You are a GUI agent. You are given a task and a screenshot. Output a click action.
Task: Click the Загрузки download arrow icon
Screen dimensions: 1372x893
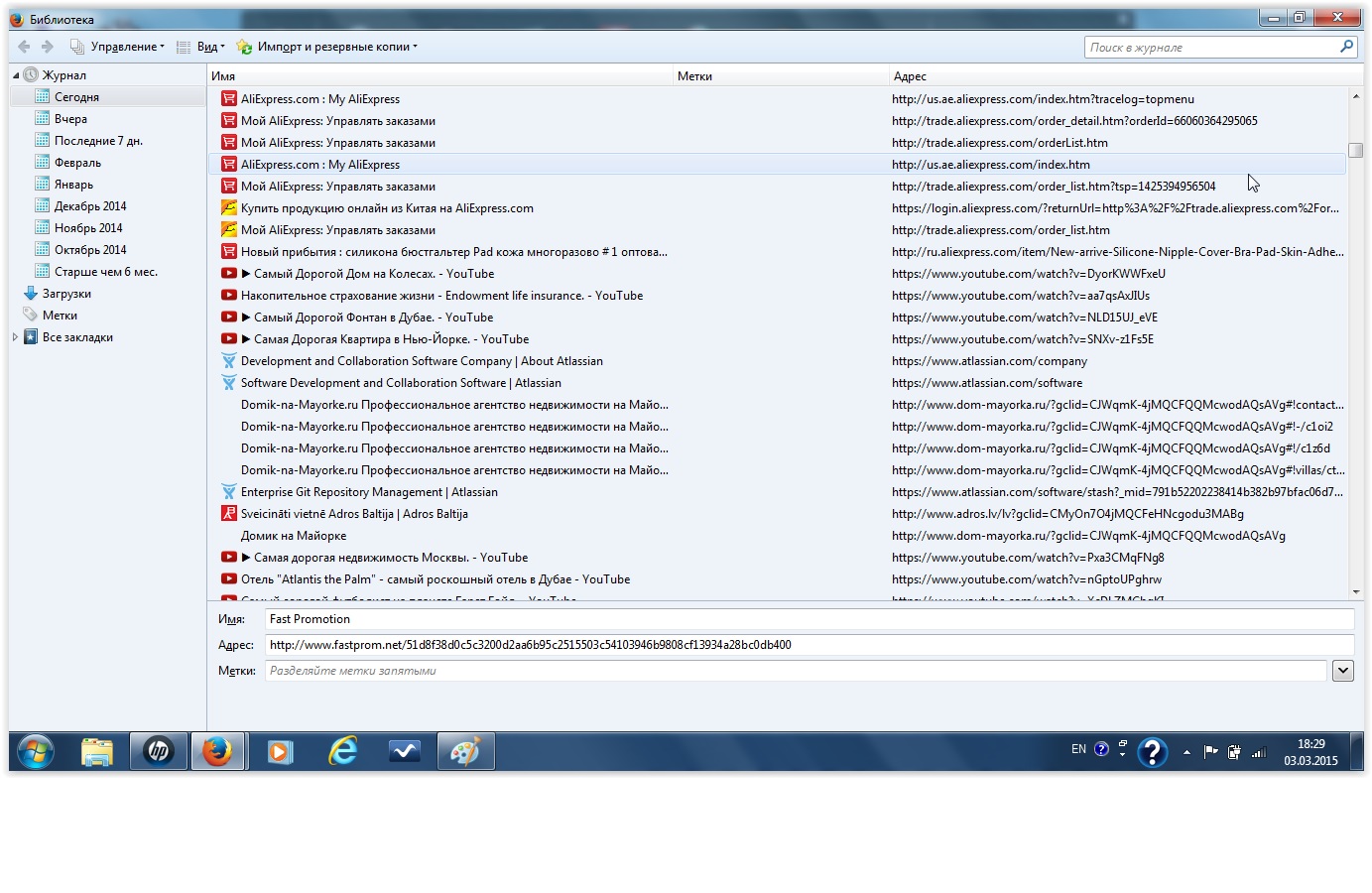click(x=31, y=294)
